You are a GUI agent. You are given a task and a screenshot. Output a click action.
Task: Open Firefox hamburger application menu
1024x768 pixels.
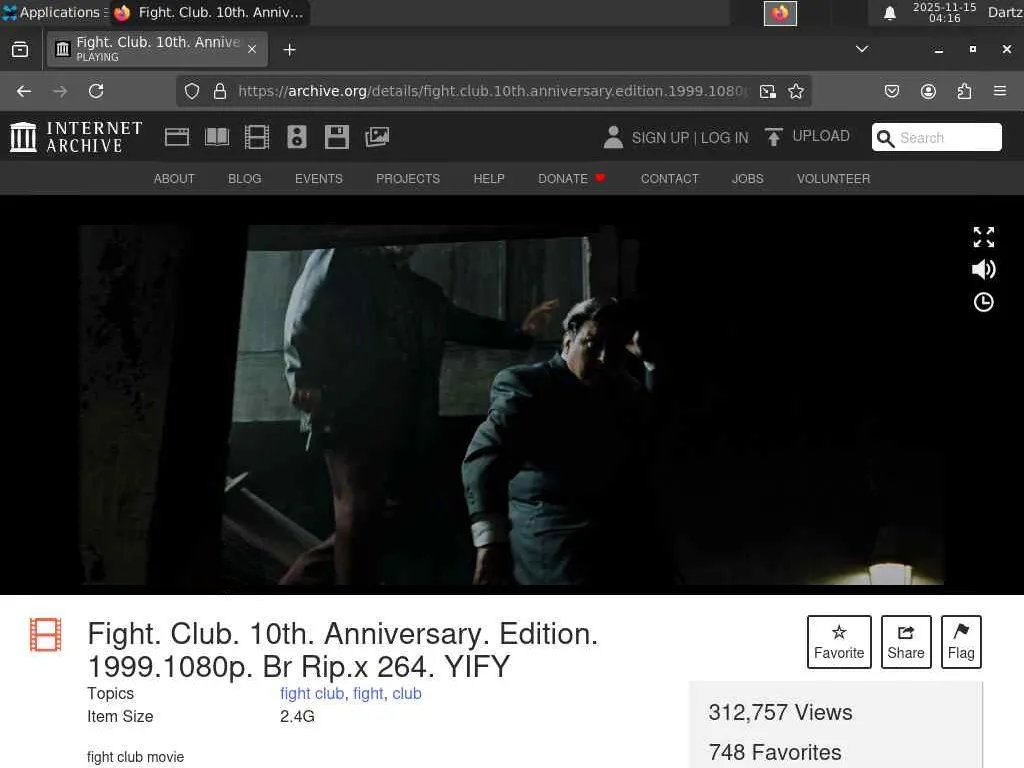pos(1000,91)
